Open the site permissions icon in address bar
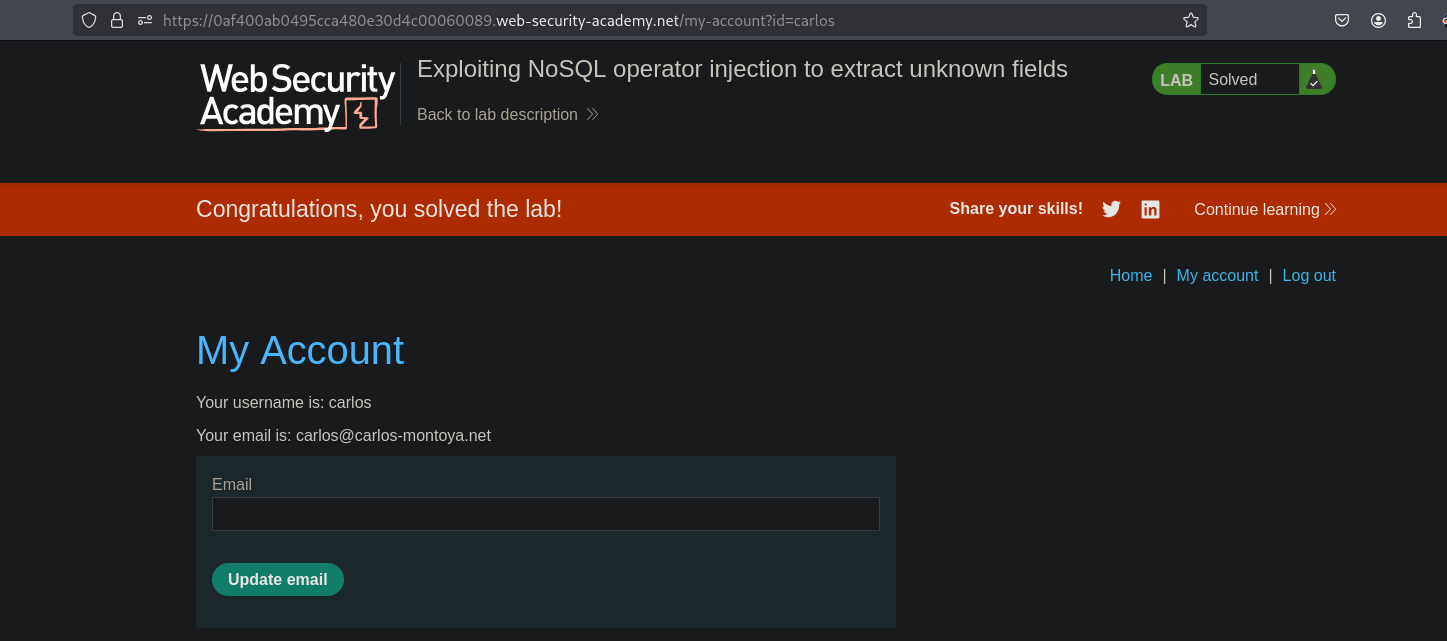Image resolution: width=1447 pixels, height=641 pixels. pos(145,20)
